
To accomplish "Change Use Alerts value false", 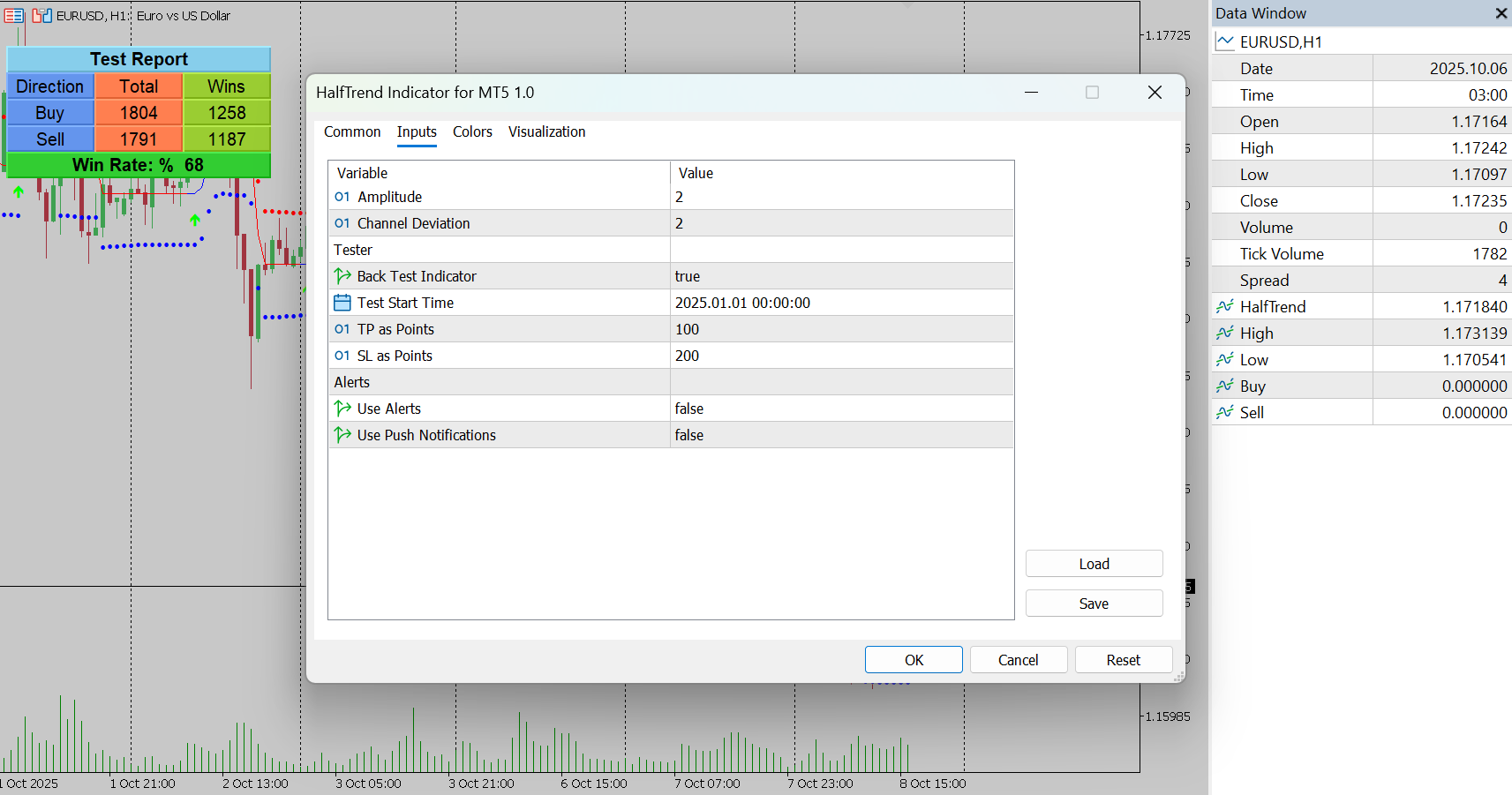I will (x=842, y=409).
